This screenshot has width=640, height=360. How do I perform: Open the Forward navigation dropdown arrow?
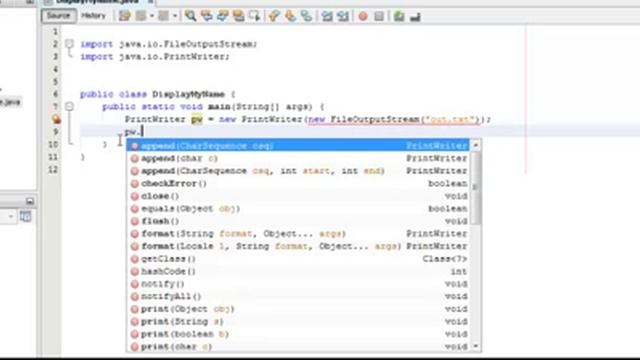pos(175,16)
